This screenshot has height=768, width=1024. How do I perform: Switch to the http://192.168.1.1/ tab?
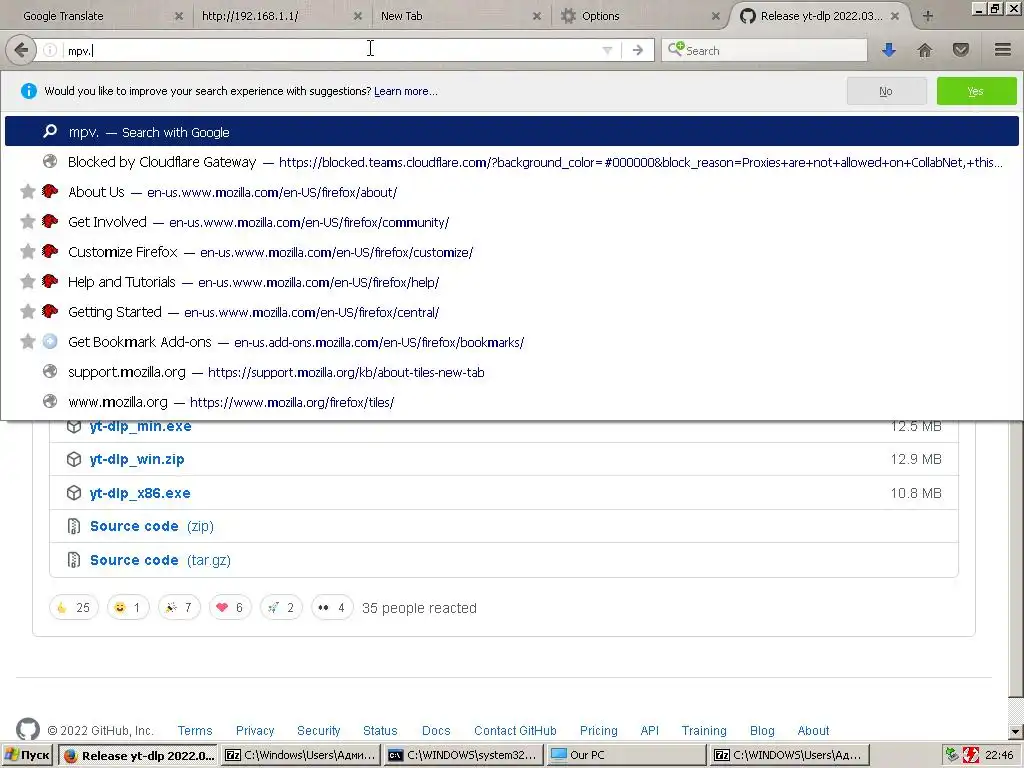281,16
